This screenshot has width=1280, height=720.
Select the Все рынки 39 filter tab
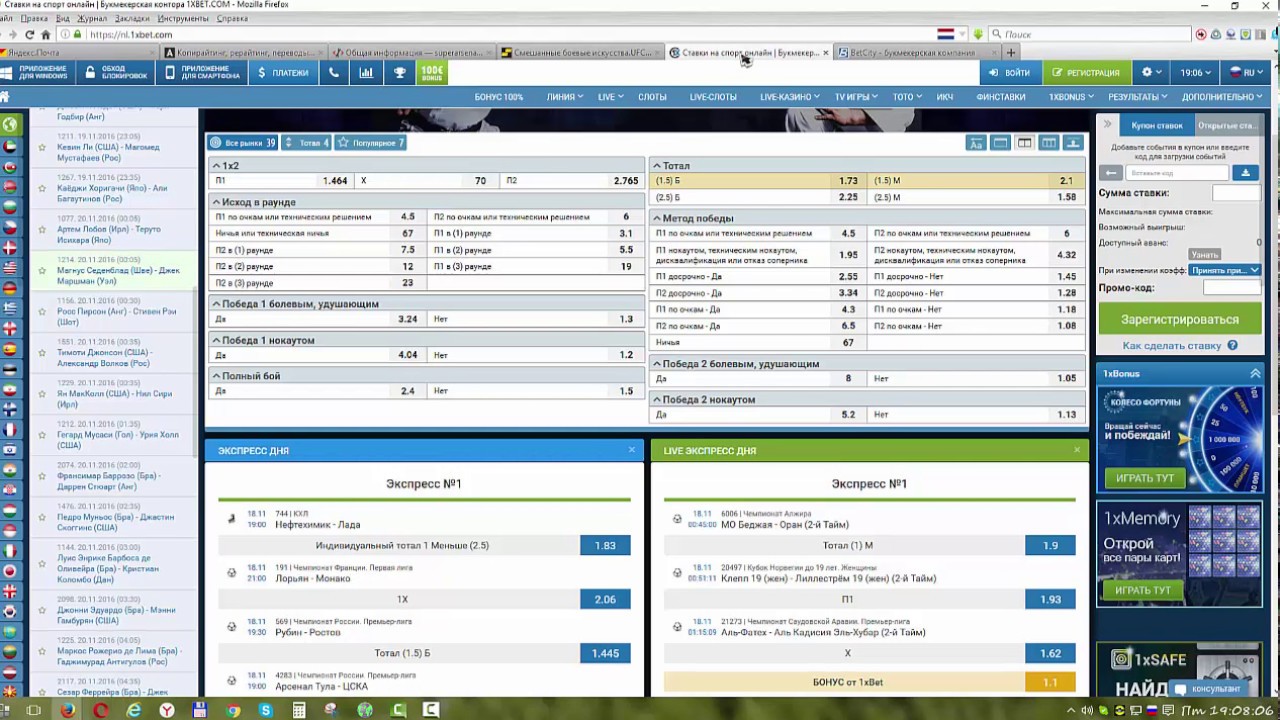coord(243,143)
